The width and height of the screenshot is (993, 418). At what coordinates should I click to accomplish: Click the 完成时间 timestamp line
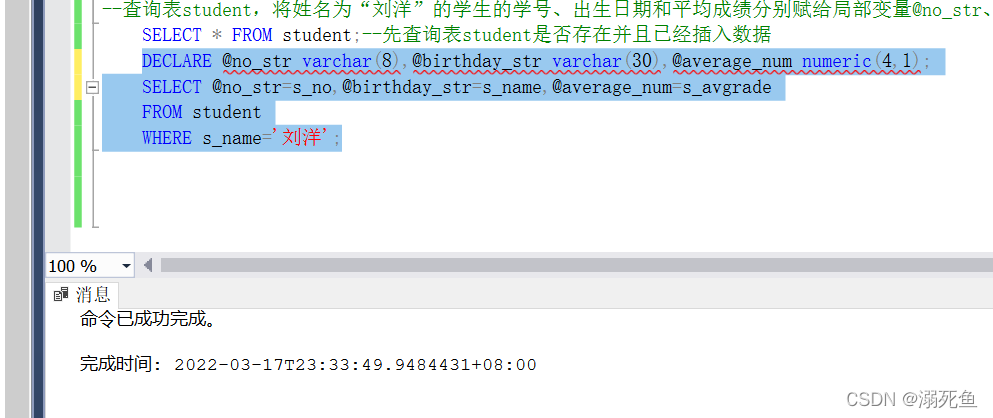[x=308, y=364]
